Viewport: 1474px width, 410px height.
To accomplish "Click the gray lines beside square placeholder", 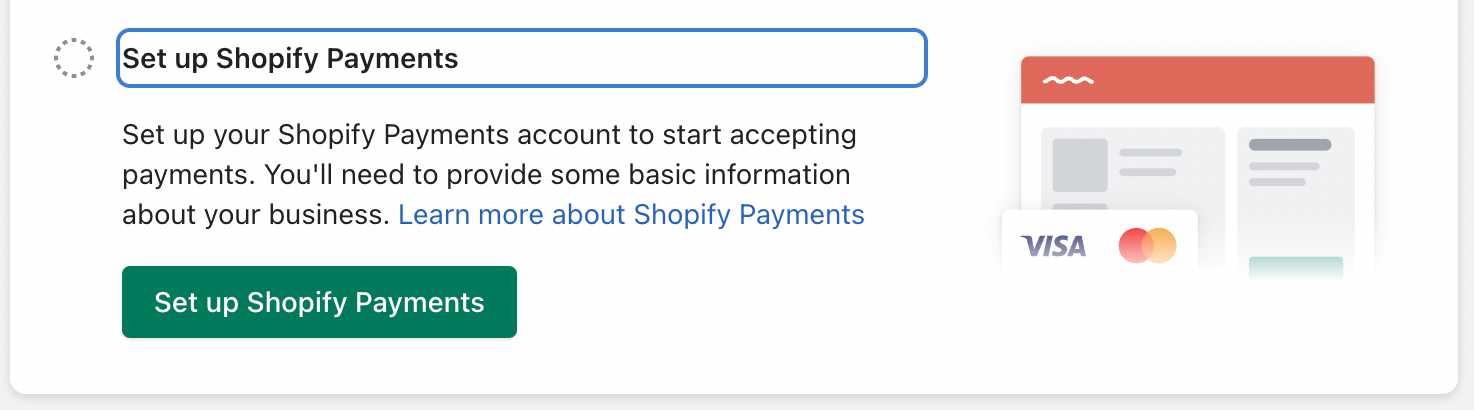I will (x=1150, y=162).
